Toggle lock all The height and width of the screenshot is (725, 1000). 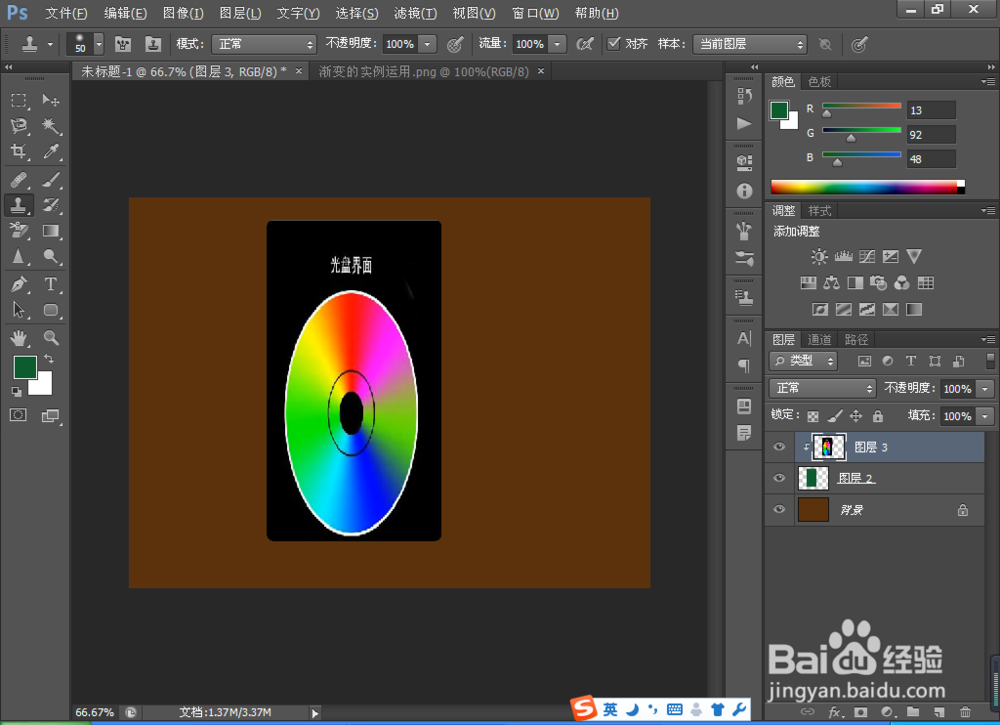pos(878,416)
